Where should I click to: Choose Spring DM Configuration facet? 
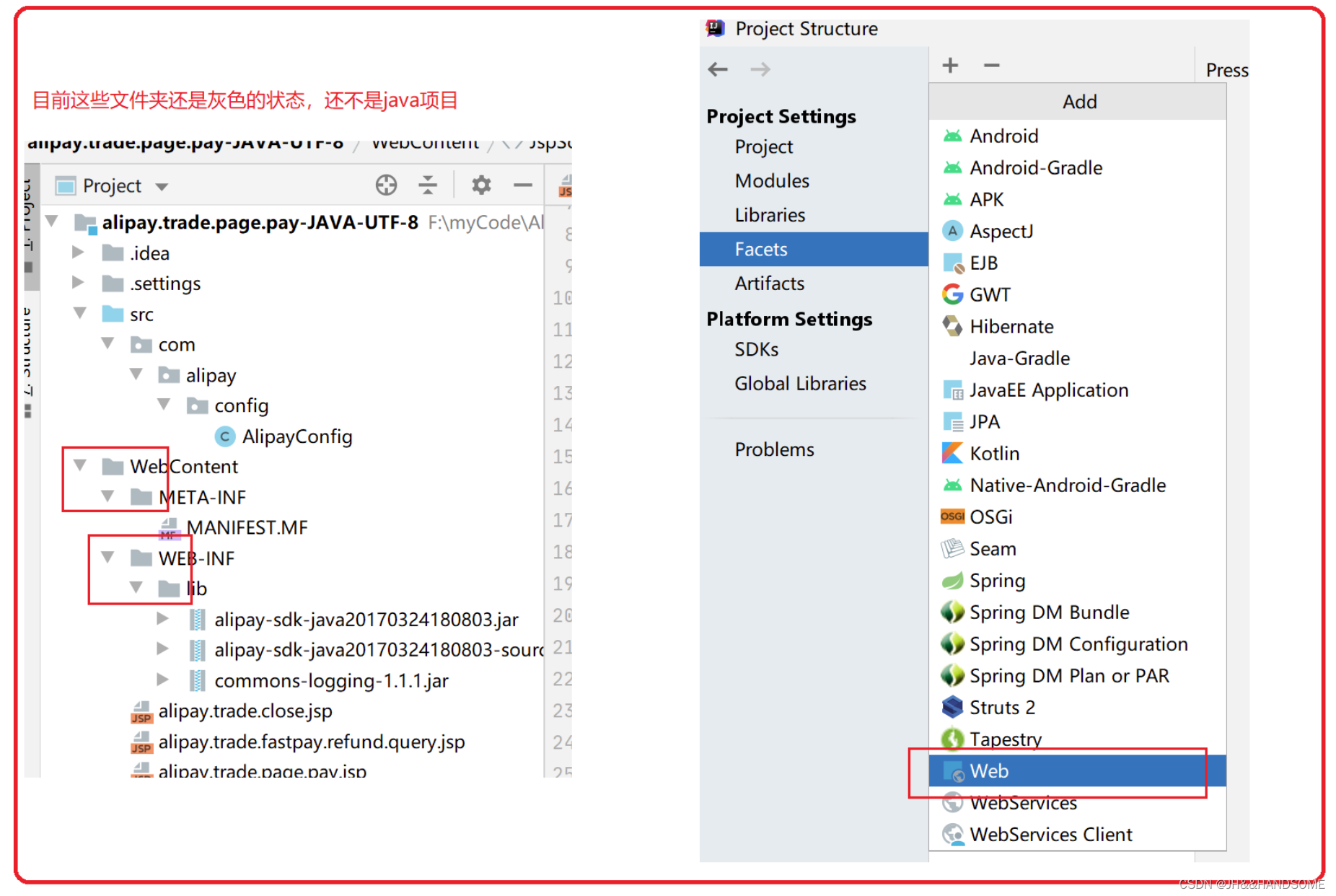click(1077, 644)
